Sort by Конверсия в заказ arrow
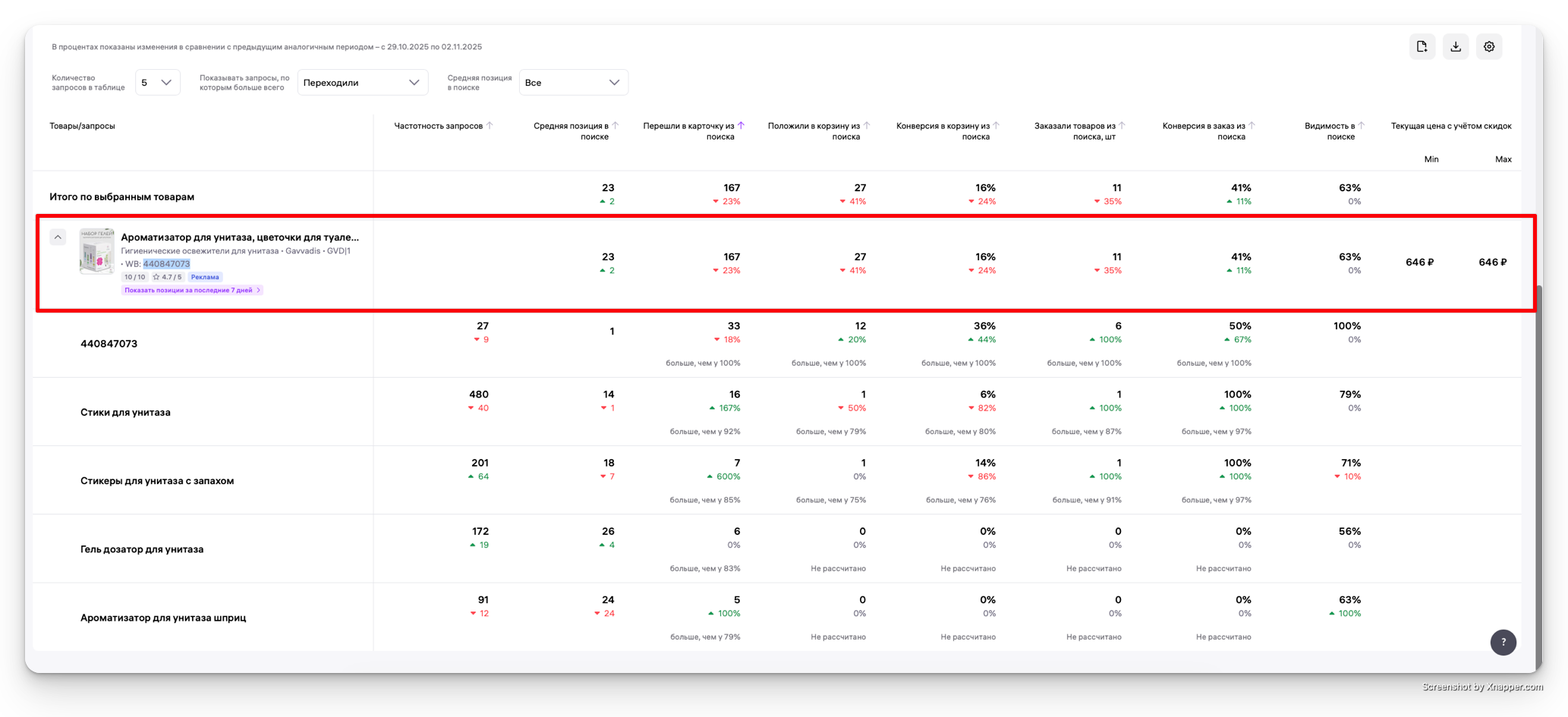 point(1252,126)
